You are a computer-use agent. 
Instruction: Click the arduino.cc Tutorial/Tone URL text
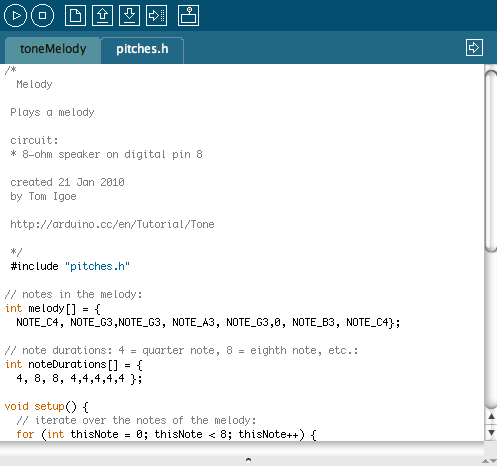[112, 224]
